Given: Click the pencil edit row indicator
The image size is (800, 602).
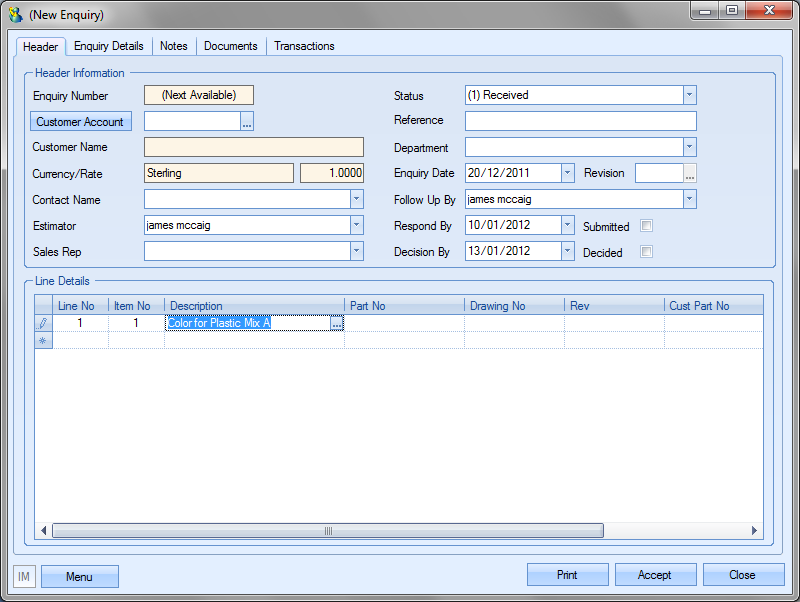Looking at the screenshot, I should pyautogui.click(x=43, y=324).
